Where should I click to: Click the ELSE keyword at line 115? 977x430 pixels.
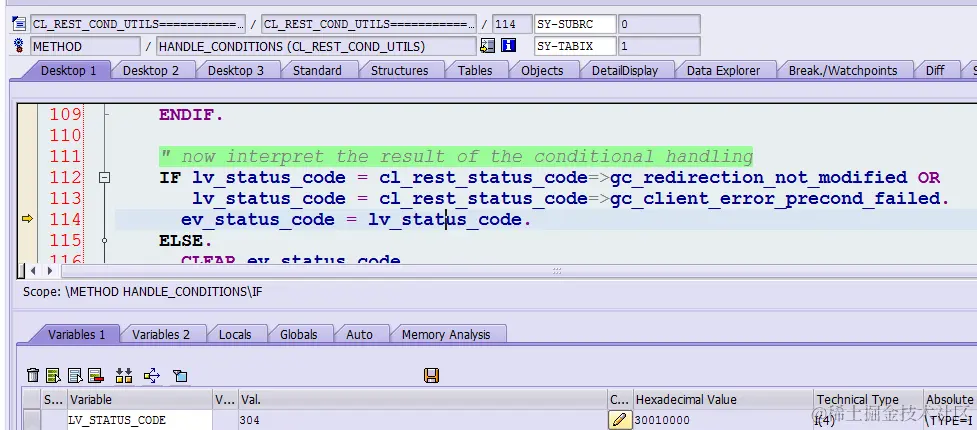pos(186,241)
